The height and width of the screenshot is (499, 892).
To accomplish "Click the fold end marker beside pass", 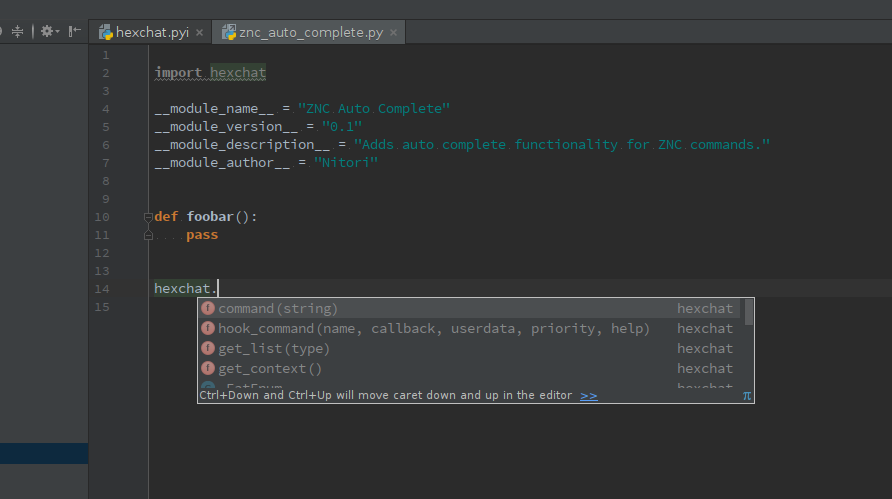I will click(x=148, y=236).
